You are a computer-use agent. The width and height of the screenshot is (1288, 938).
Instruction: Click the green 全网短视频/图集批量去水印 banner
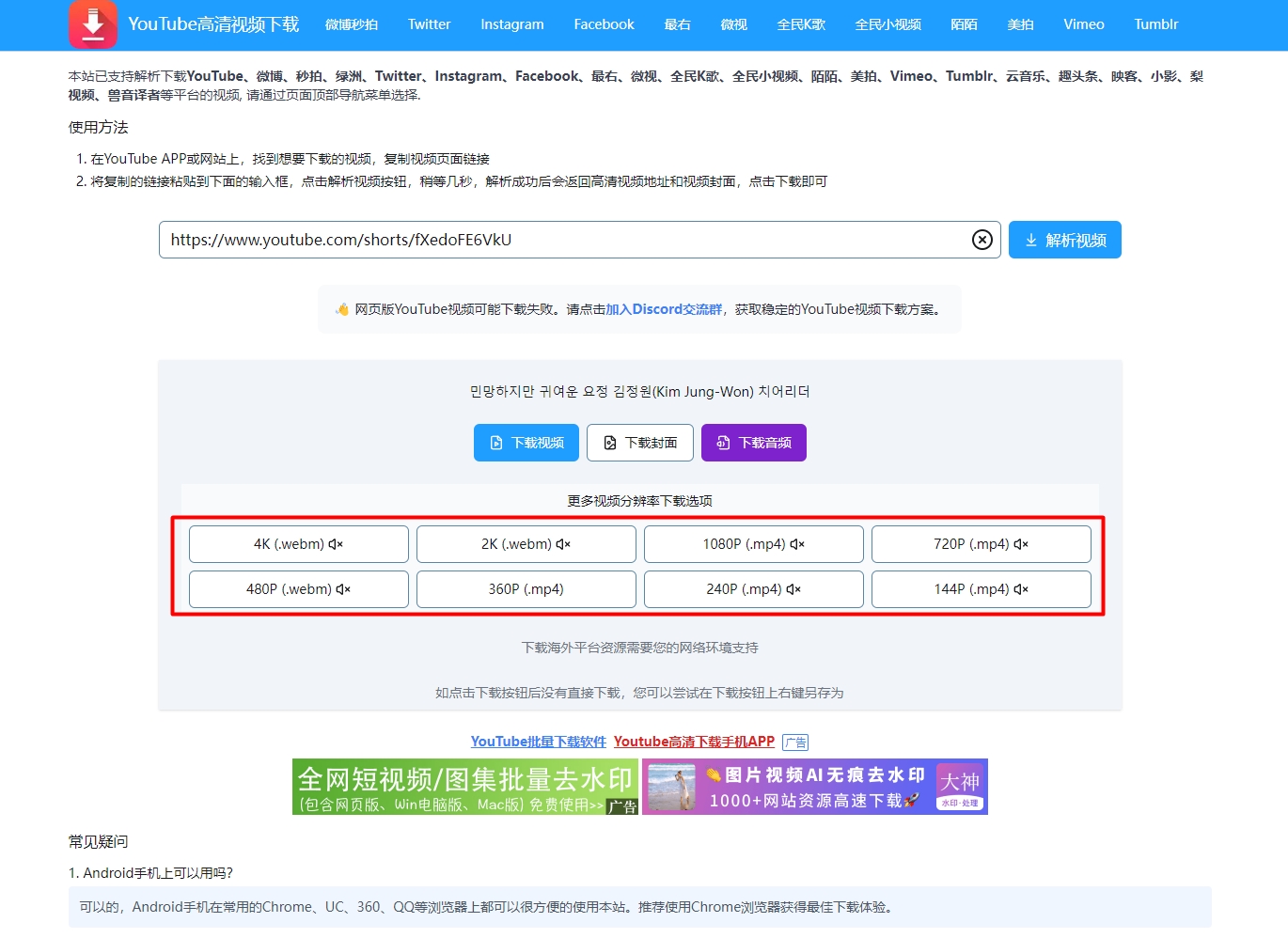pos(465,787)
